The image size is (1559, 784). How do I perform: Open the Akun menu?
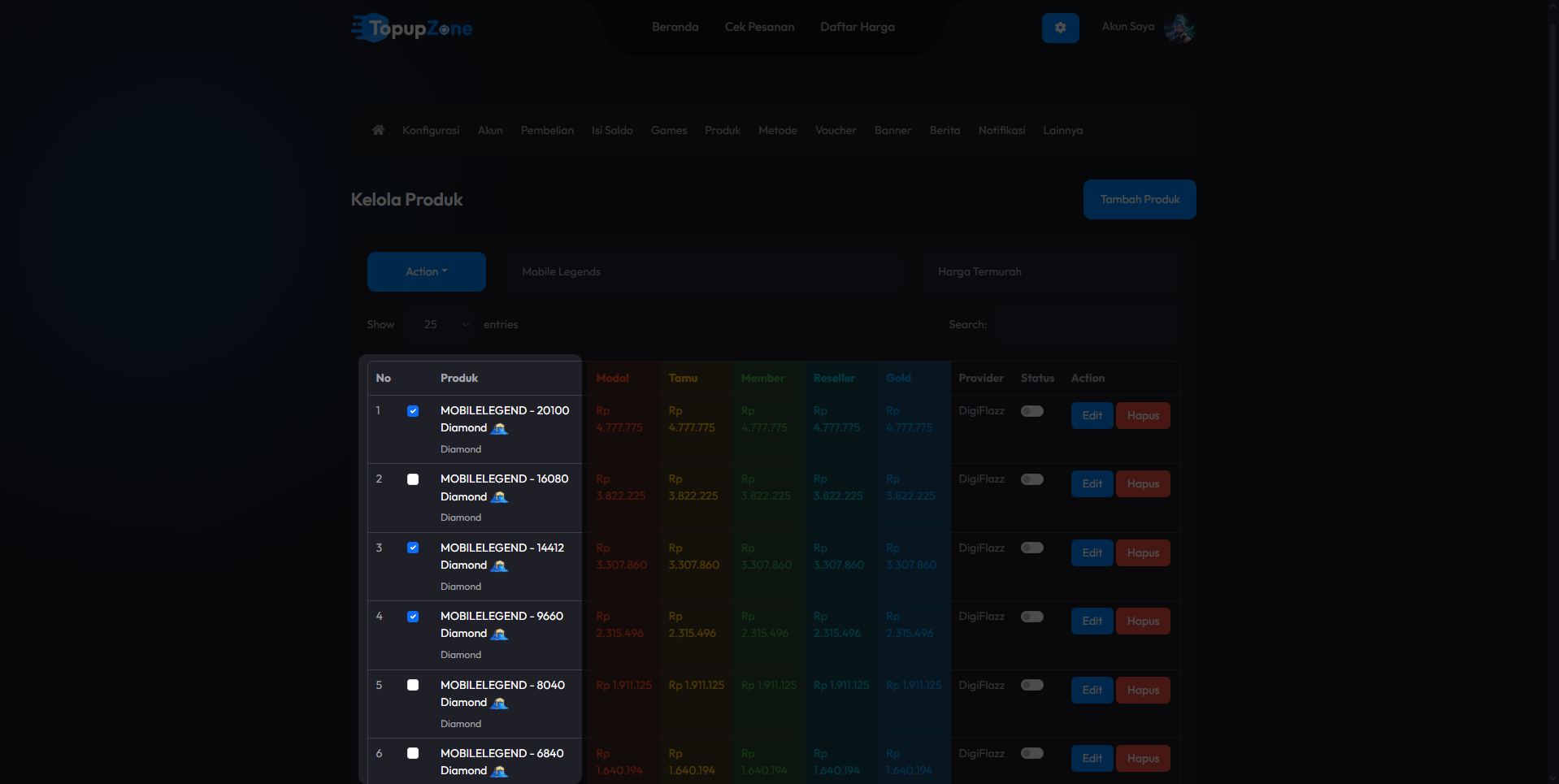click(x=490, y=130)
